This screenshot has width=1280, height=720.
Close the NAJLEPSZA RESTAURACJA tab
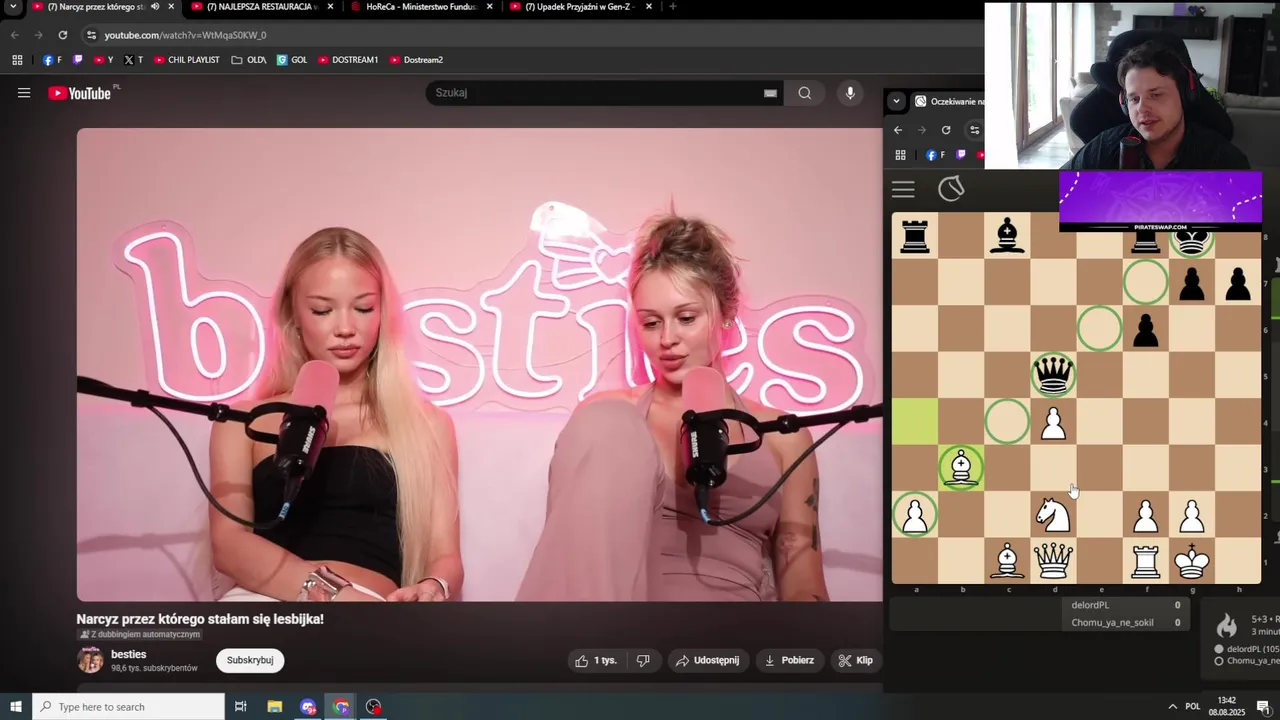(x=331, y=7)
